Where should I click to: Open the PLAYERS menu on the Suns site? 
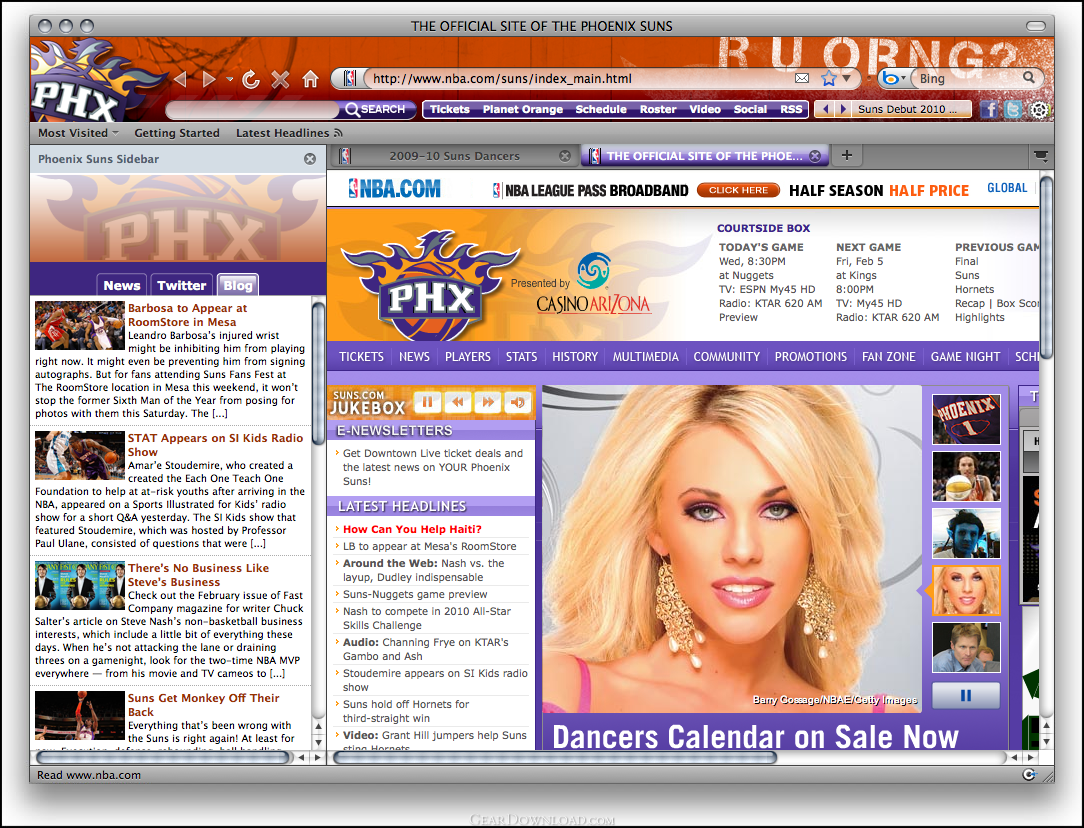coord(467,357)
